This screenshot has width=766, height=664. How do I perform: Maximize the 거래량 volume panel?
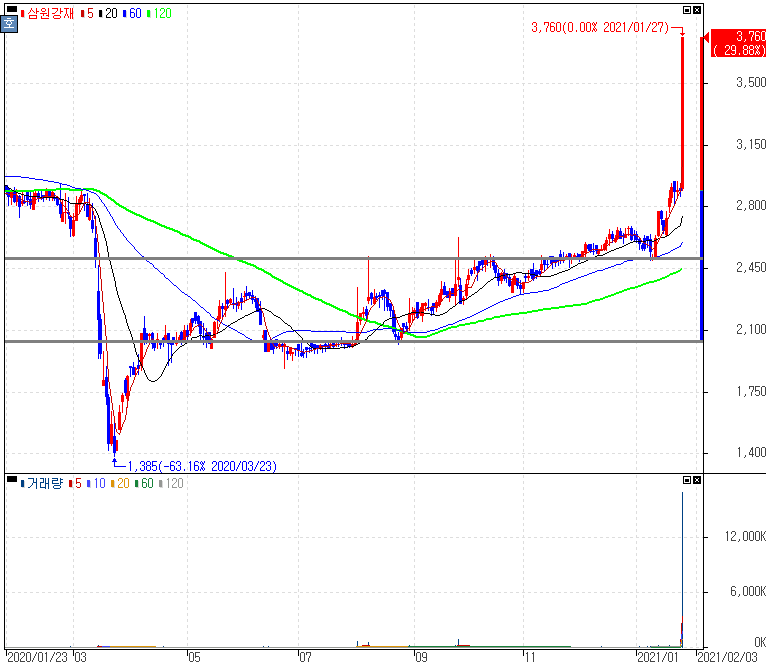(687, 480)
